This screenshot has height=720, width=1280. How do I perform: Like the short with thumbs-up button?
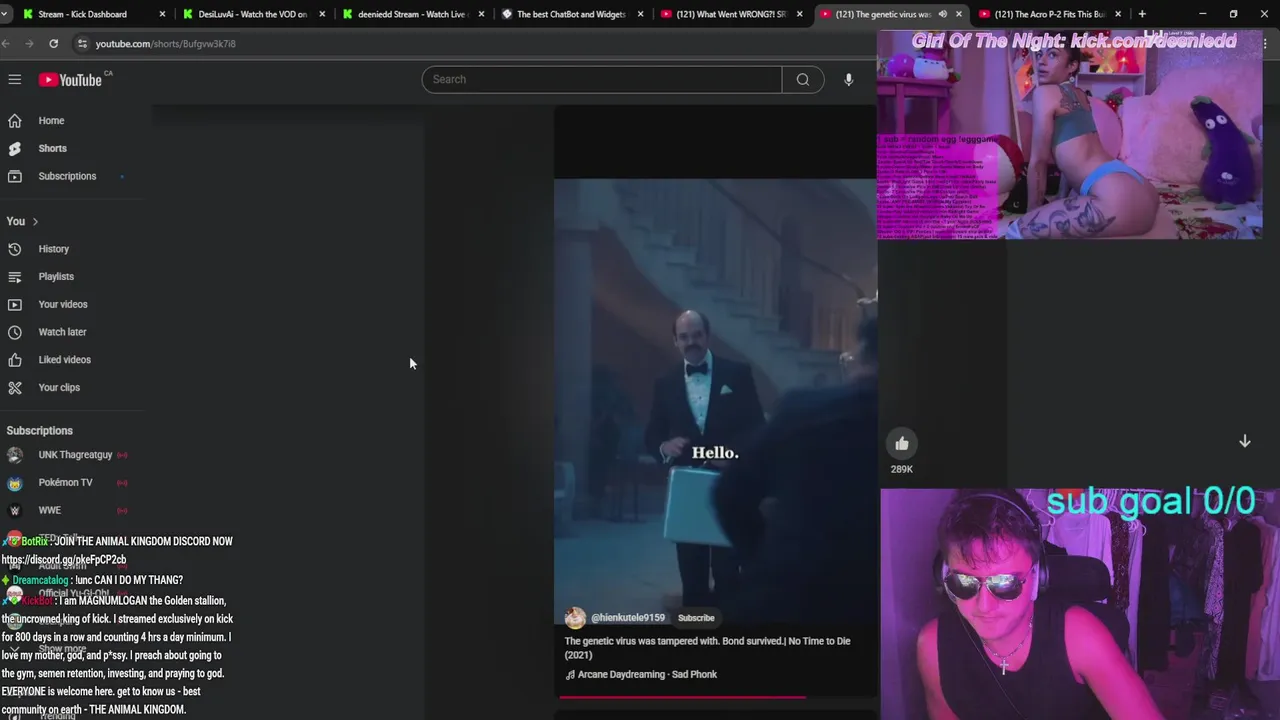902,444
